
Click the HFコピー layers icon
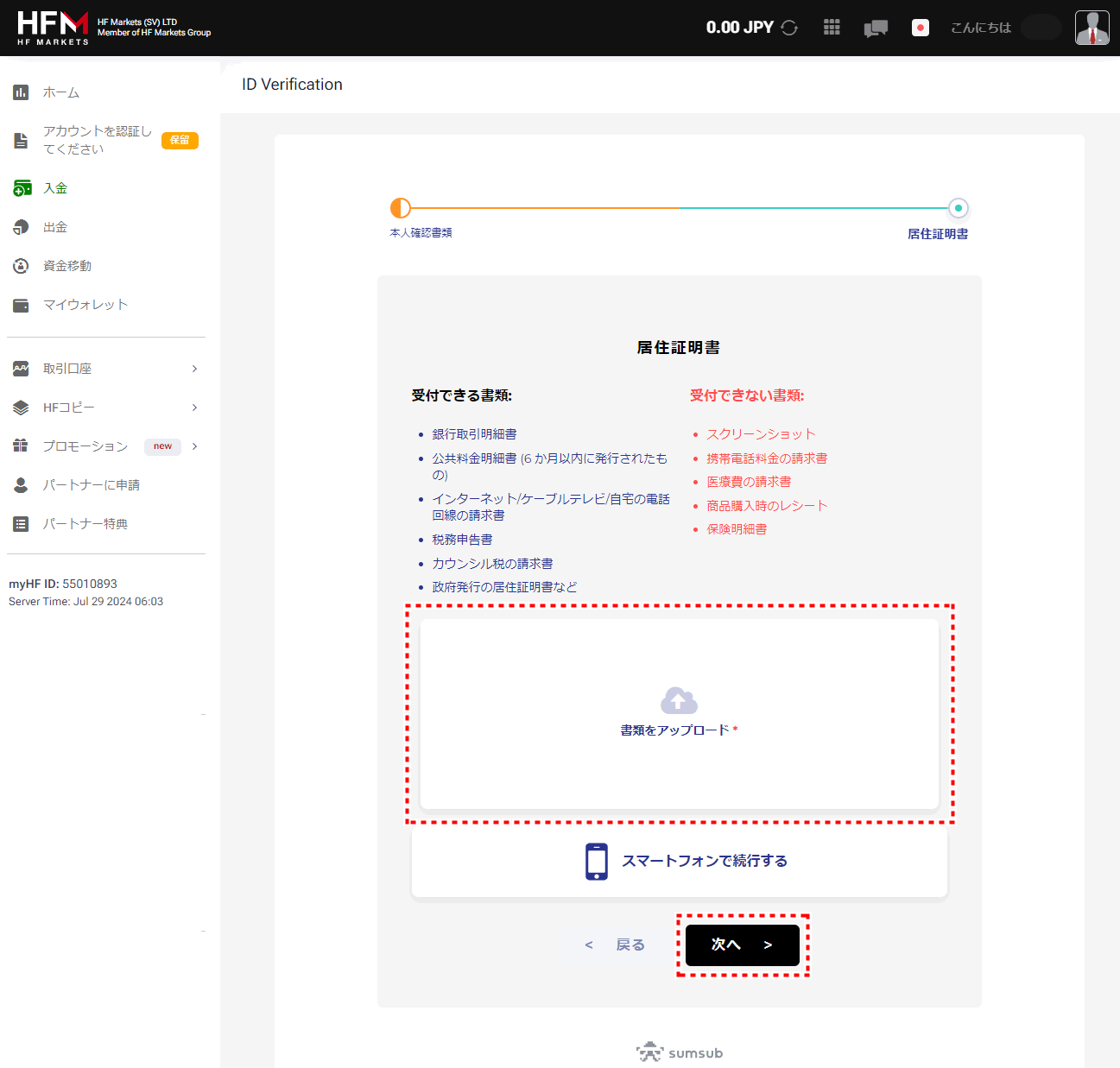click(x=21, y=408)
